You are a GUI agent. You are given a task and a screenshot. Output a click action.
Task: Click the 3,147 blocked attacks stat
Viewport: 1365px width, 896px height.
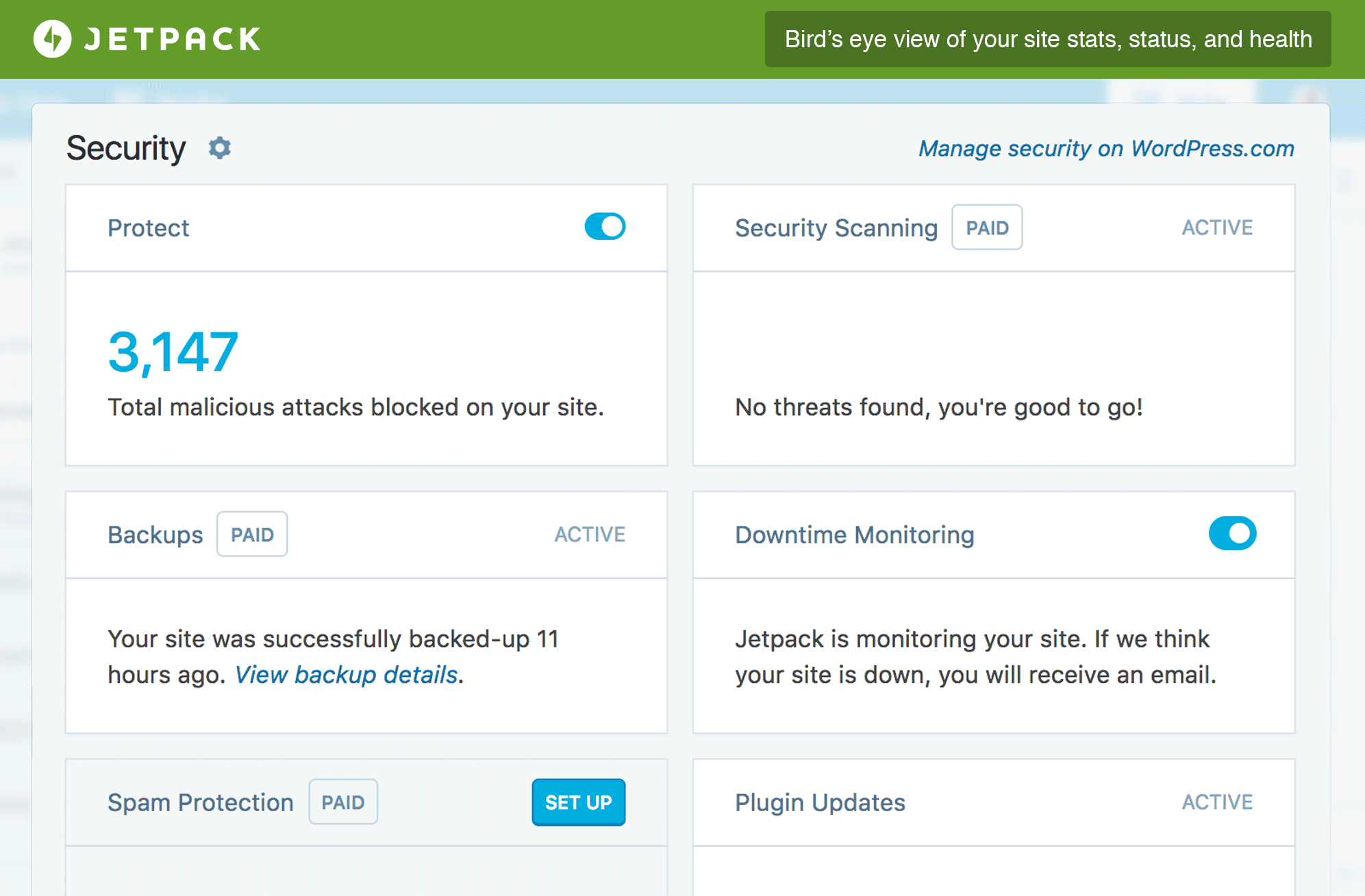tap(172, 351)
